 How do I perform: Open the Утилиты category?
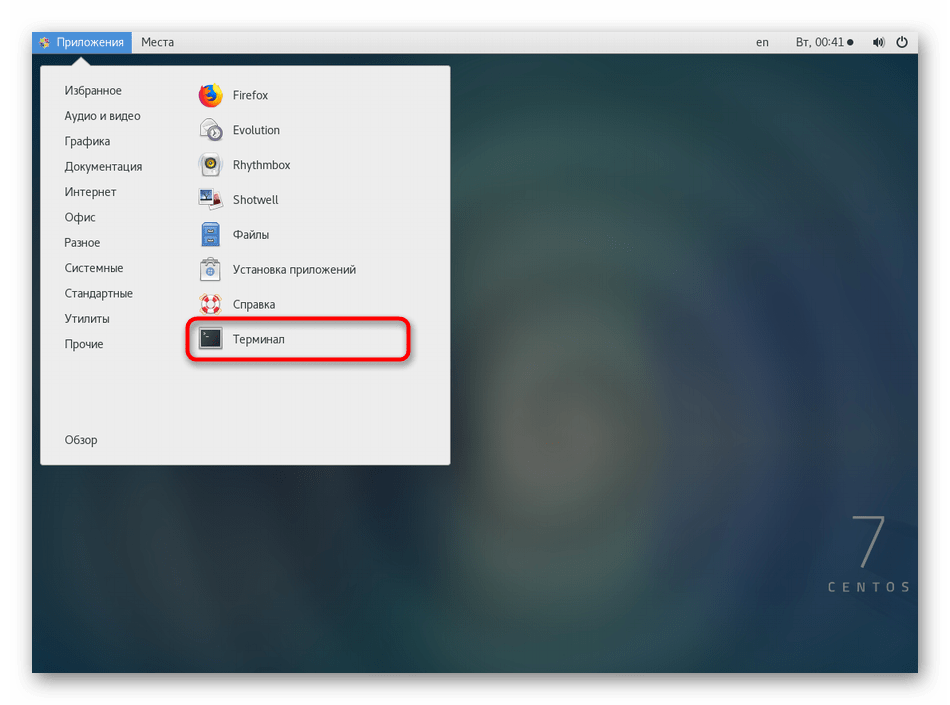click(x=87, y=319)
